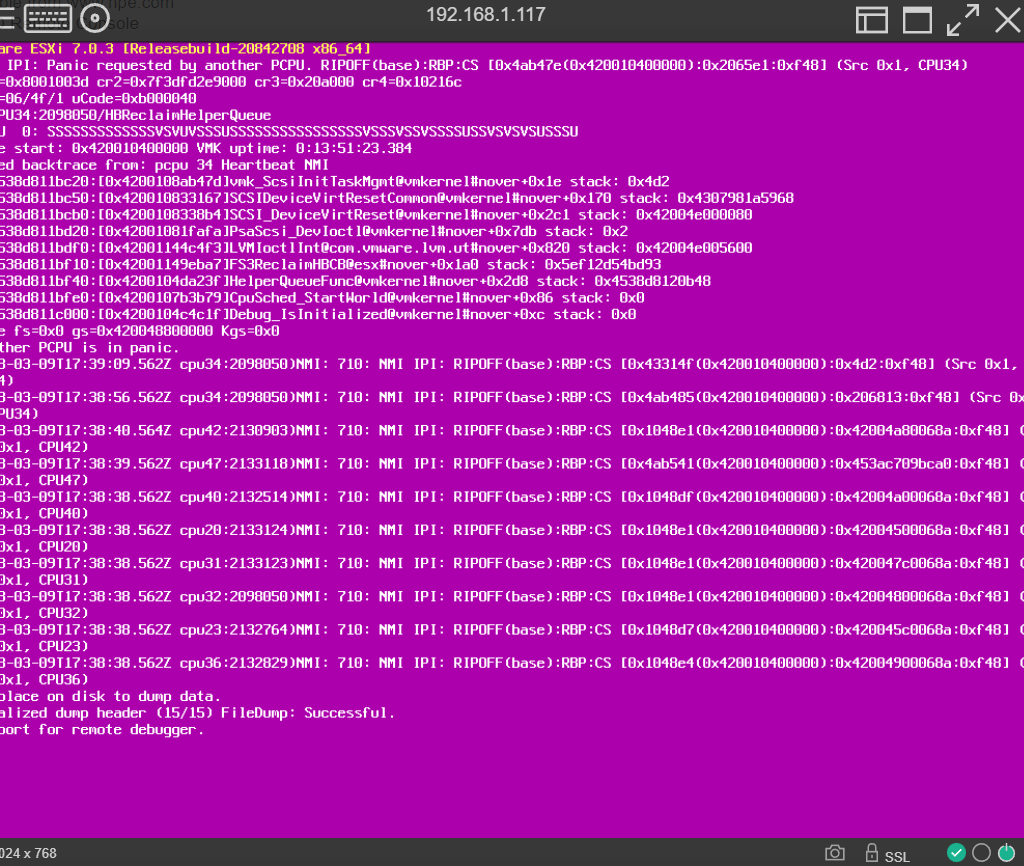The image size is (1024, 866).
Task: Click the 'cr2=0x7f3dfd2e9000 cr3=0x20a000' register line
Action: click(231, 82)
